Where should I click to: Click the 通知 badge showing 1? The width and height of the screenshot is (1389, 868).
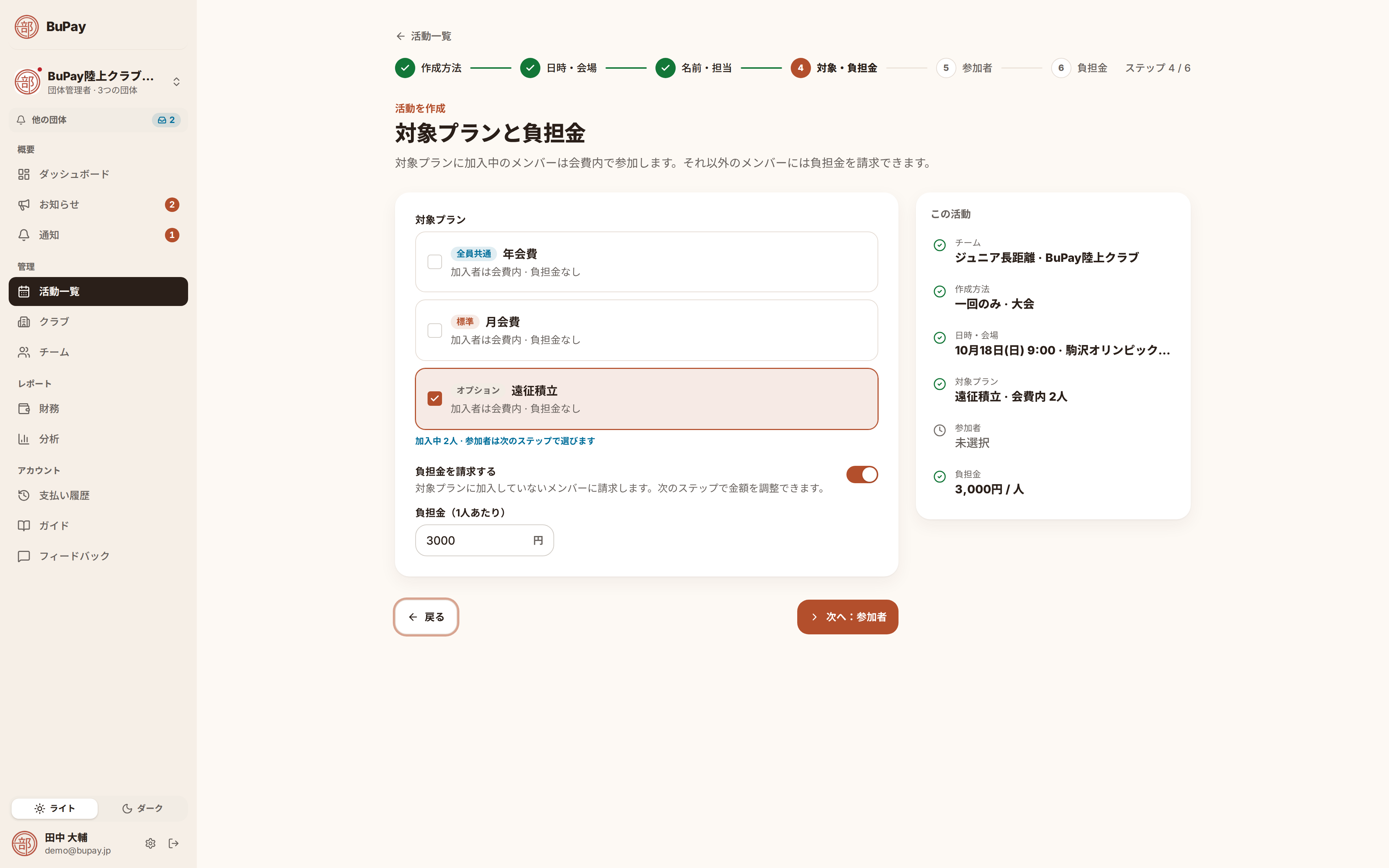coord(171,235)
